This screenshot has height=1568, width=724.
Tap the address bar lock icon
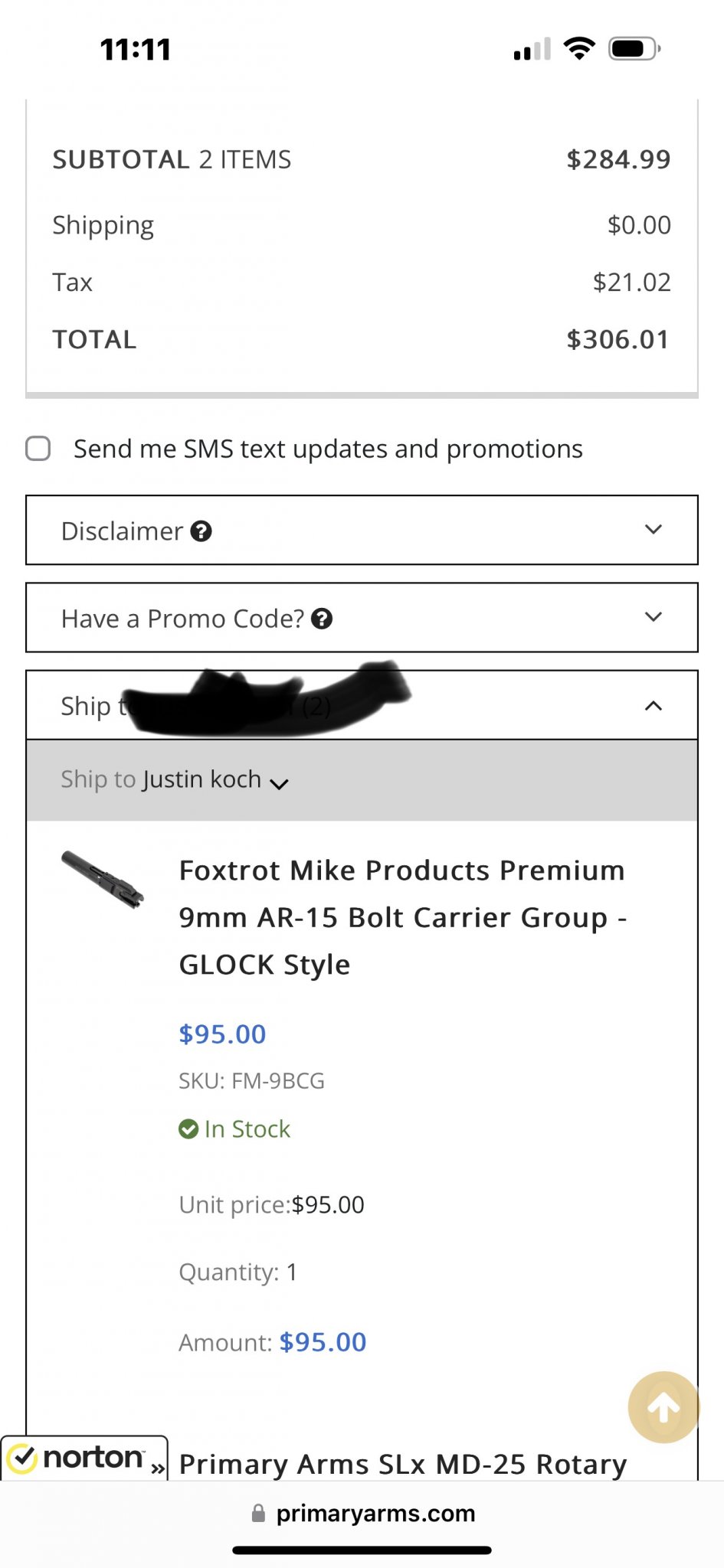258,1513
